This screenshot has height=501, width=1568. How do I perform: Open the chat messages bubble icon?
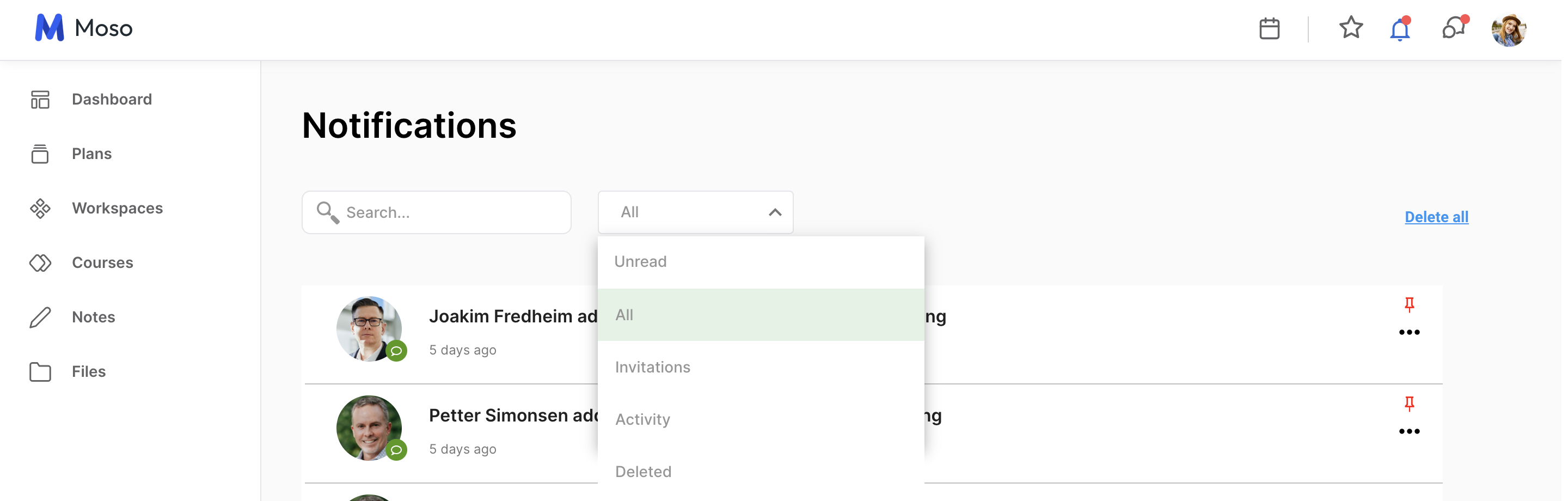tap(1454, 27)
